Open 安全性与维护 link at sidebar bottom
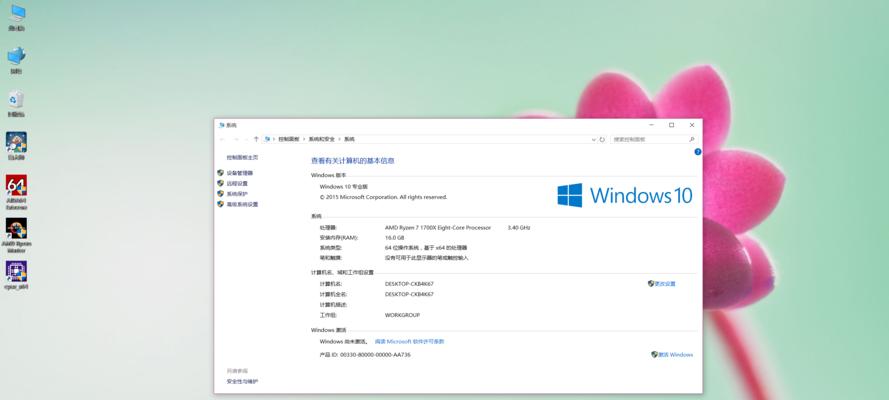 (242, 382)
